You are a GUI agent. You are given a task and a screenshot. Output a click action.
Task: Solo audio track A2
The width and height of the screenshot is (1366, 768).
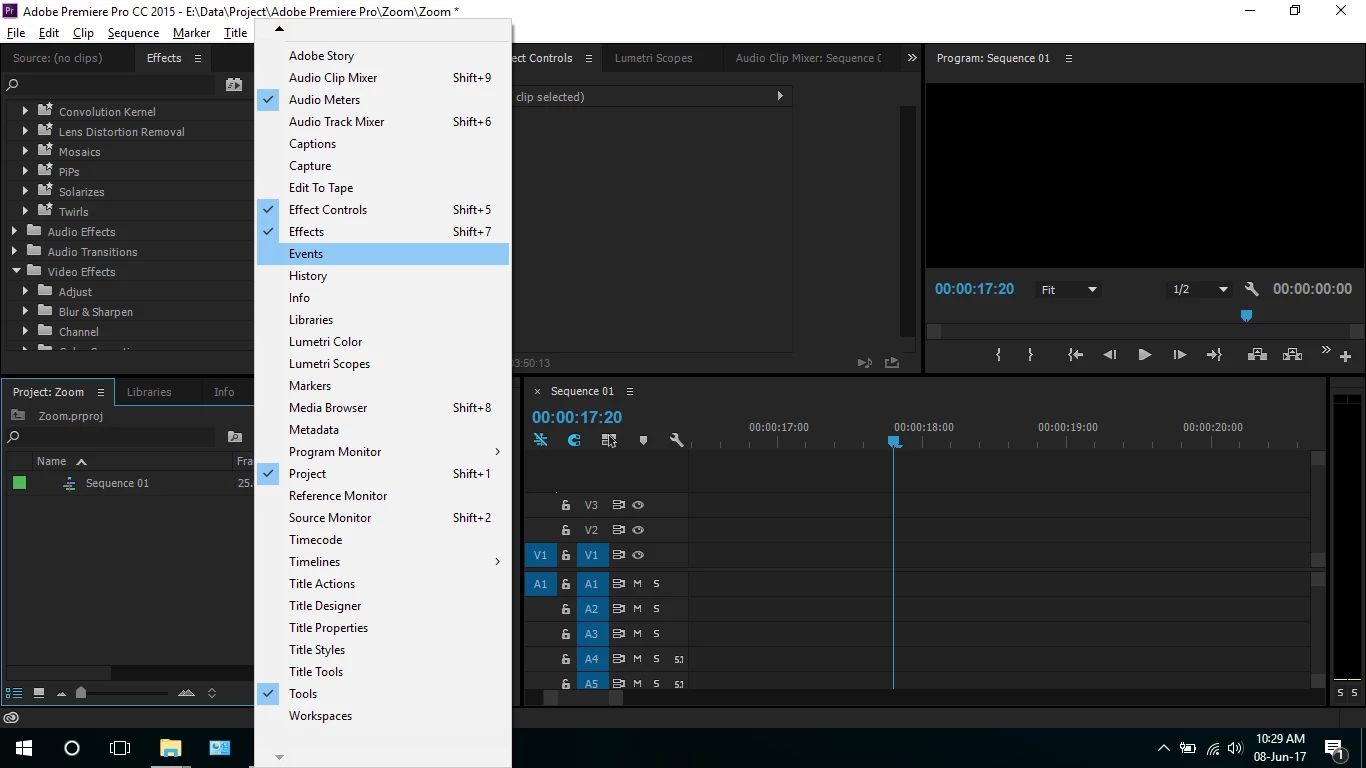click(x=657, y=609)
